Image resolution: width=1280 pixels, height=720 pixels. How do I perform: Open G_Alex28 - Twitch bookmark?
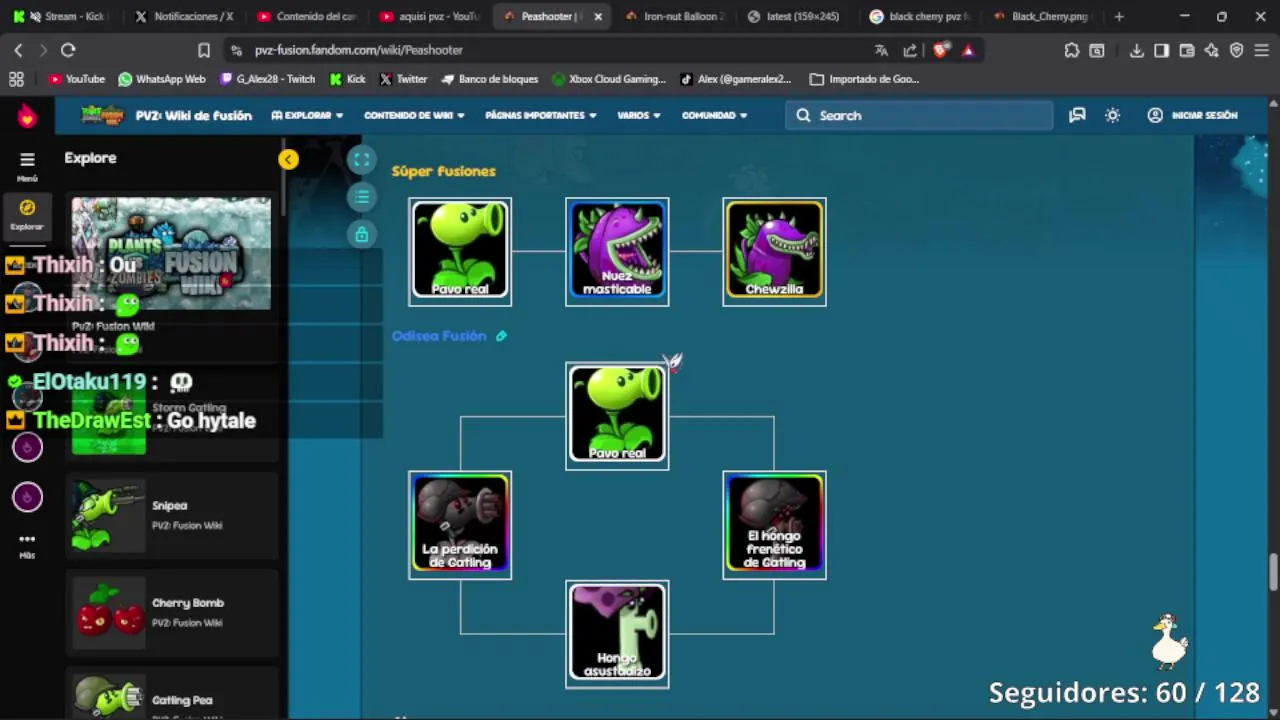click(268, 79)
